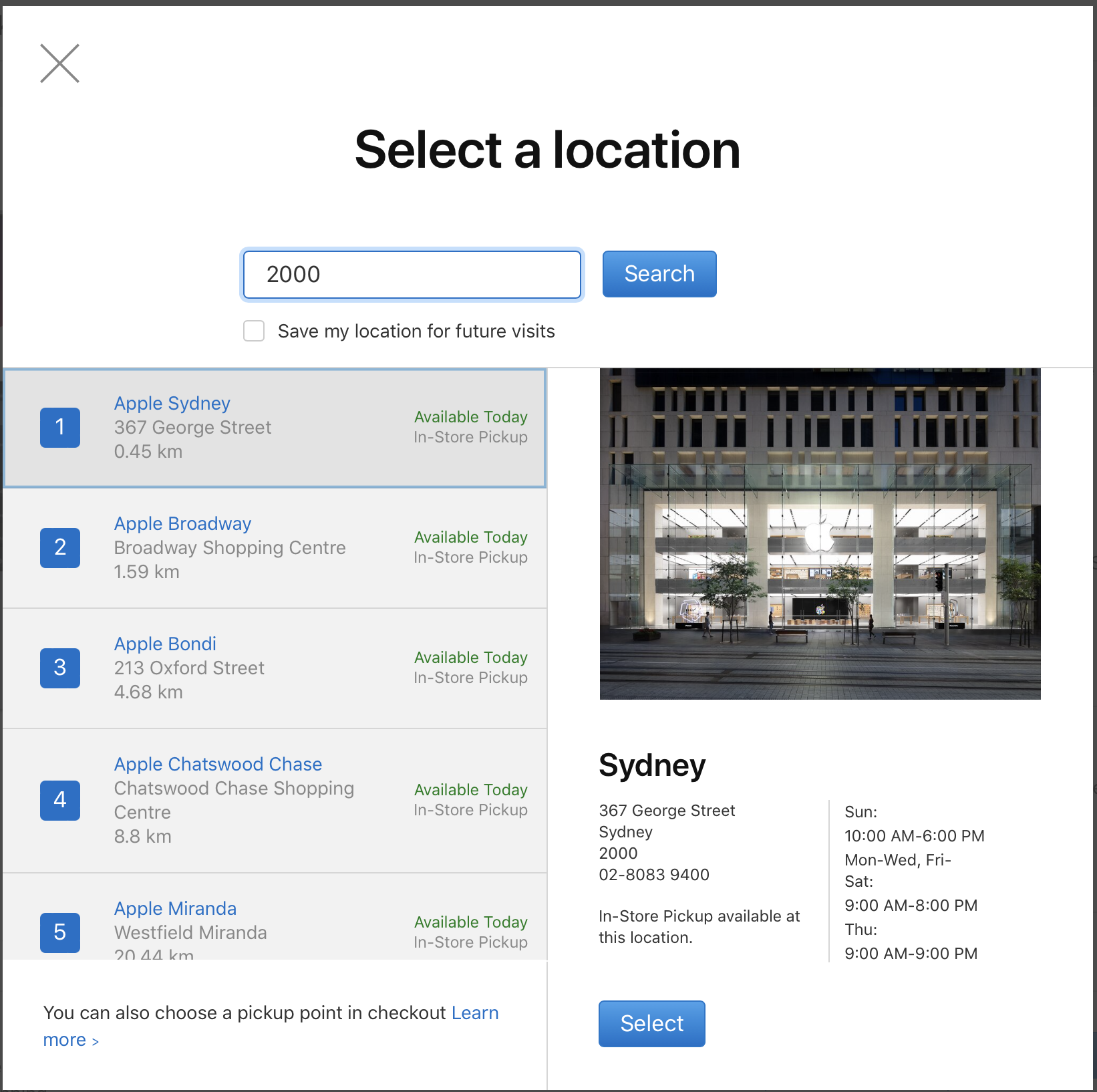1097x1092 pixels.
Task: Click the Sunday hours 10:00 AM-6:00 PM
Action: click(x=915, y=836)
